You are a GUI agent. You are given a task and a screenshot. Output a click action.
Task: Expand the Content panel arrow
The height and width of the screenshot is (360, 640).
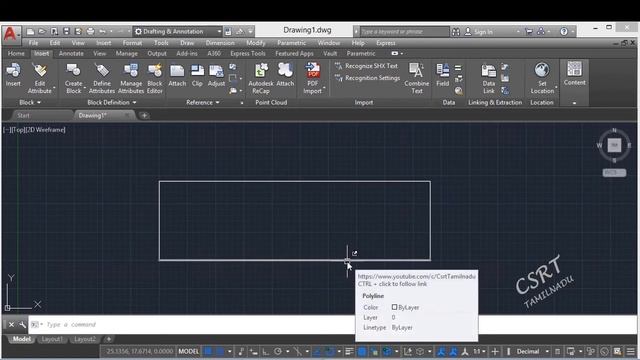[574, 103]
